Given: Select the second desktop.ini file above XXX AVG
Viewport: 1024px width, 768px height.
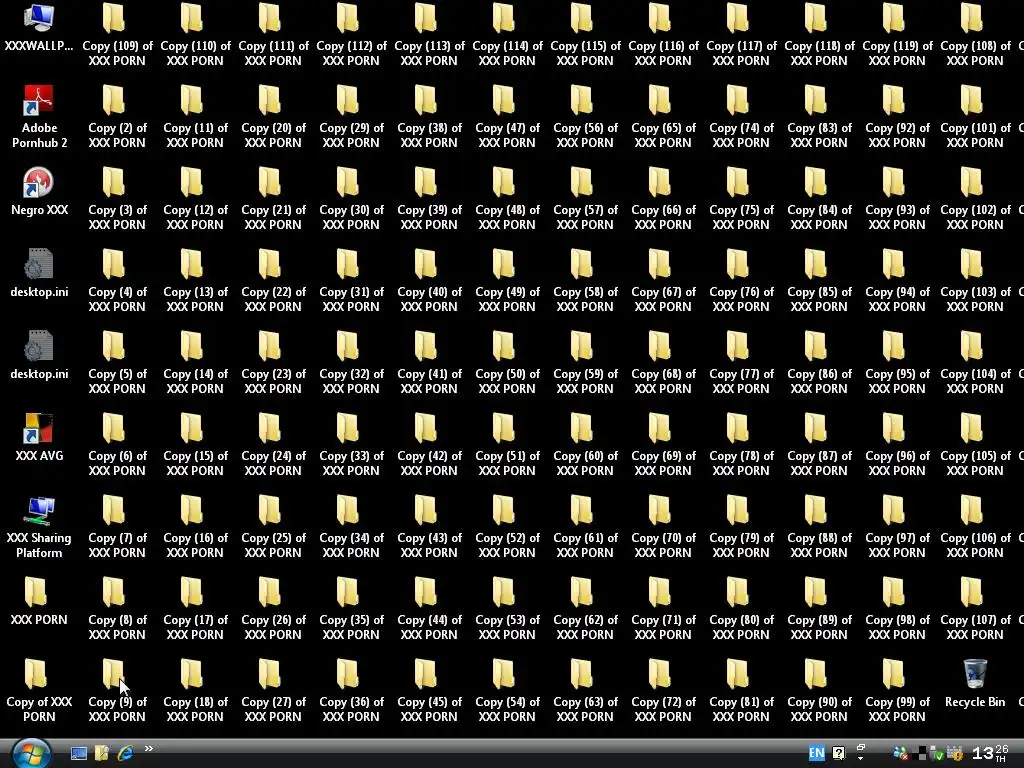Looking at the screenshot, I should (39, 356).
